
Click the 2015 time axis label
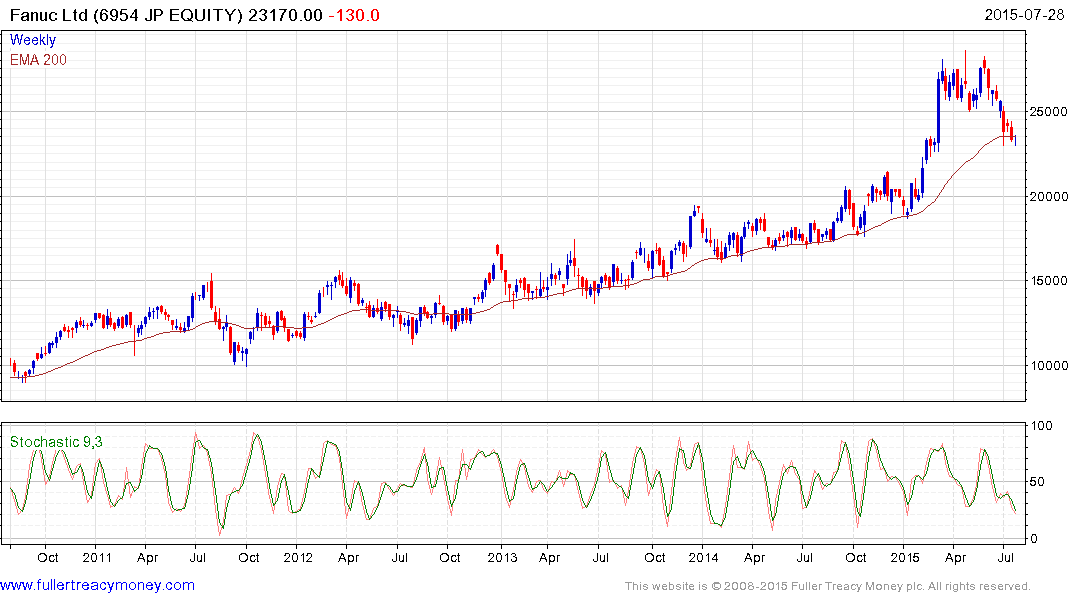tap(905, 557)
